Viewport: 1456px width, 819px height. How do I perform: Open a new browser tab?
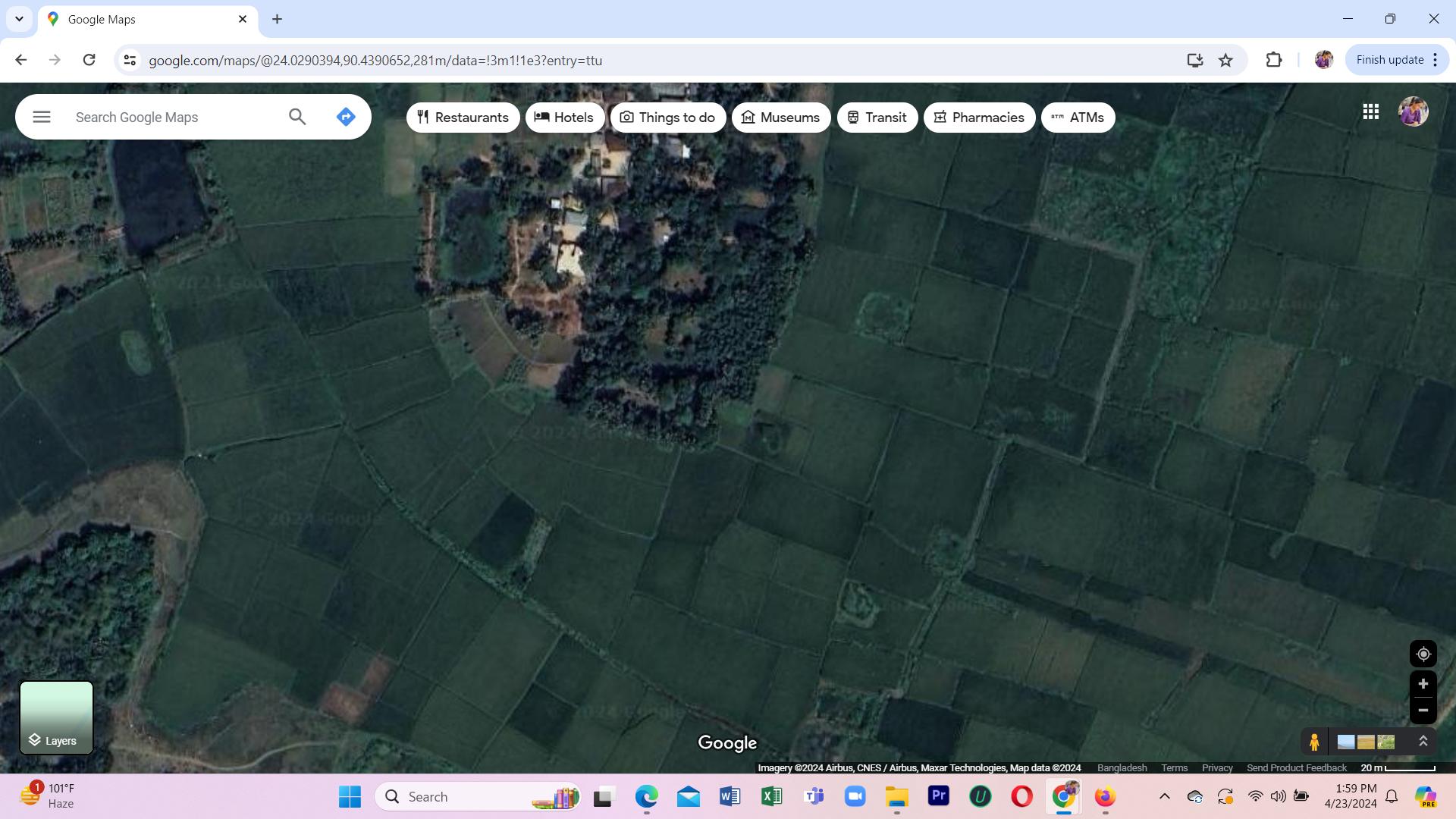277,19
